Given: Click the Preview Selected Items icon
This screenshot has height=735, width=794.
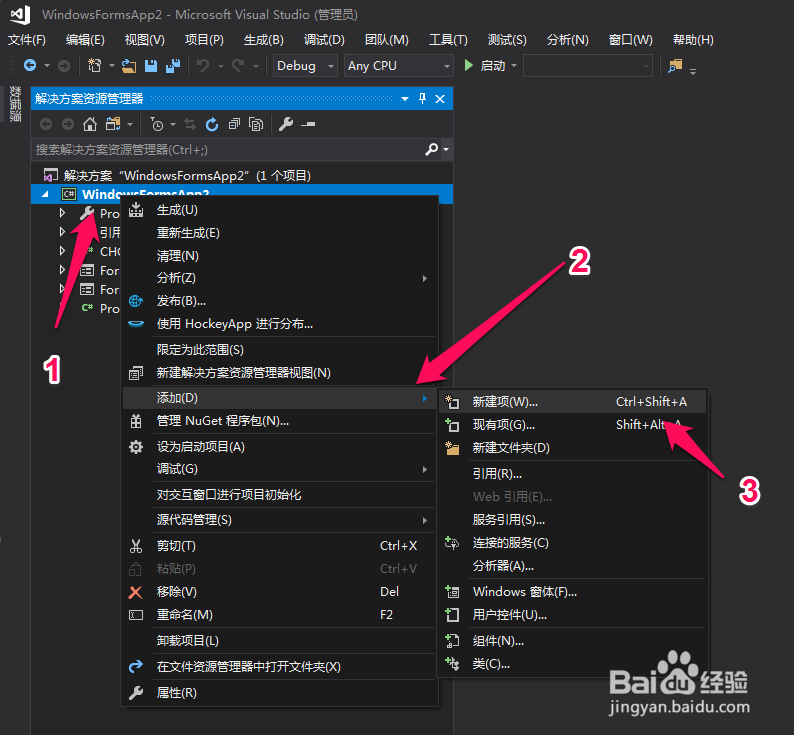Looking at the screenshot, I should click(x=308, y=124).
